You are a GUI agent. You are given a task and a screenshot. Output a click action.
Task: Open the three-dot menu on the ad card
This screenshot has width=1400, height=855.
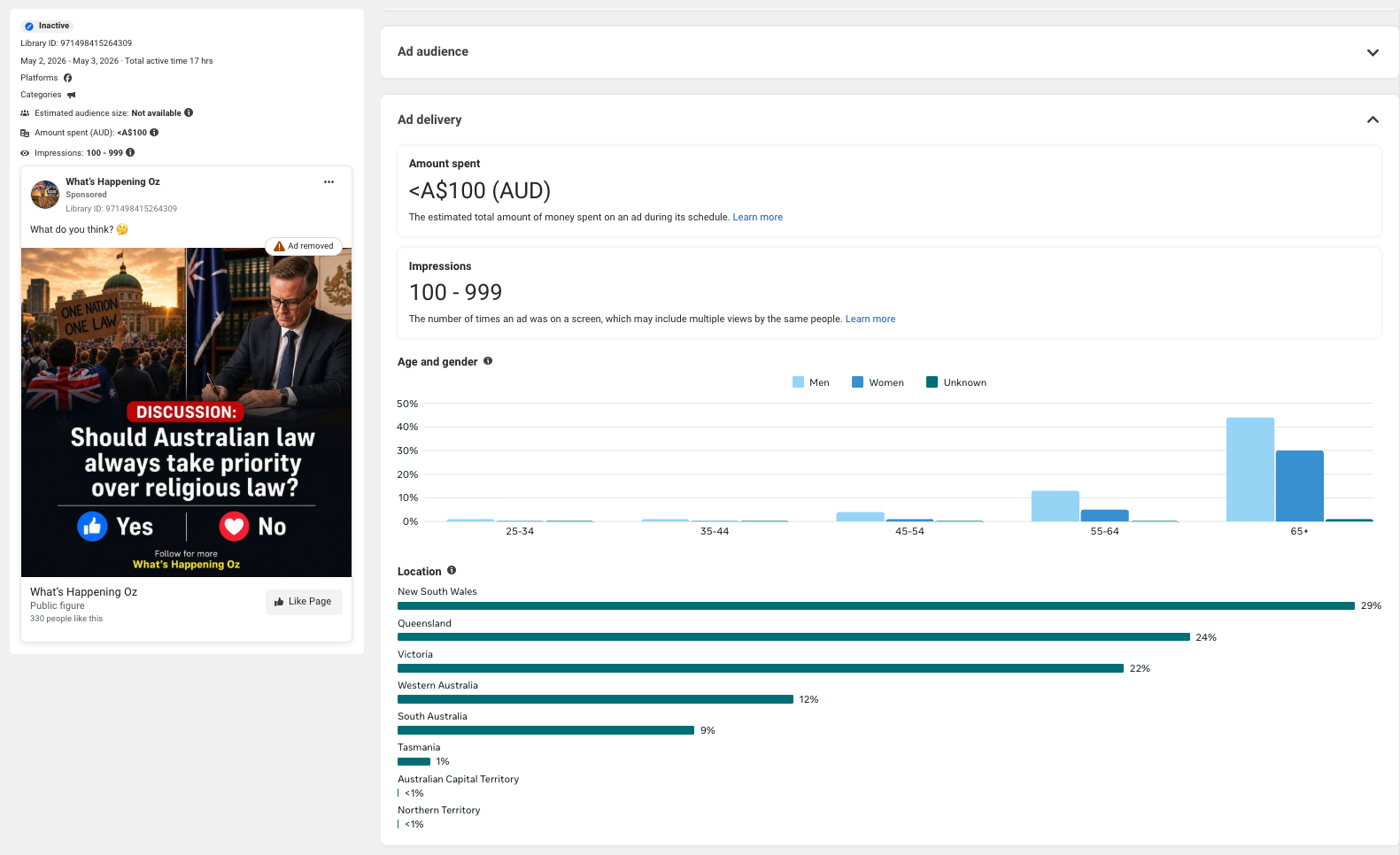click(329, 181)
